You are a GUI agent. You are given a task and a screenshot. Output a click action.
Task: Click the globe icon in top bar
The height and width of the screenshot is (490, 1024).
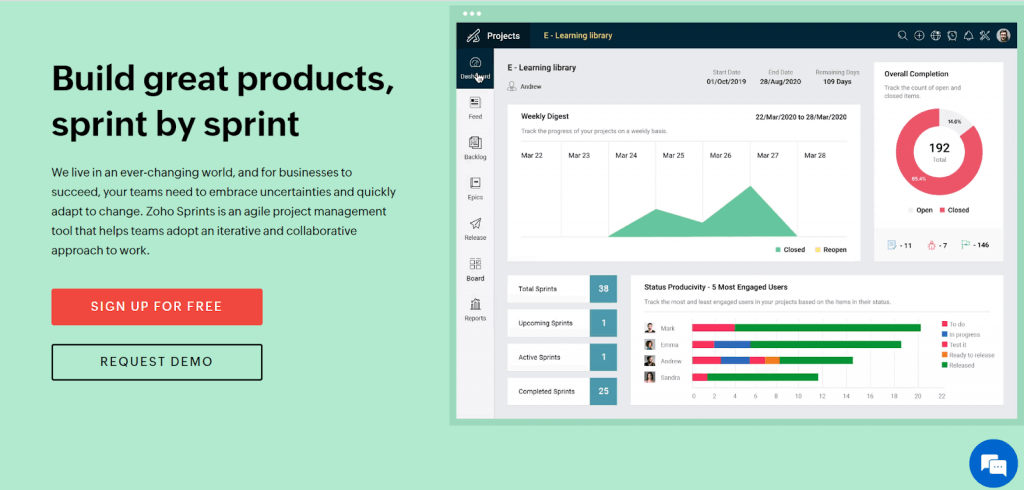936,35
